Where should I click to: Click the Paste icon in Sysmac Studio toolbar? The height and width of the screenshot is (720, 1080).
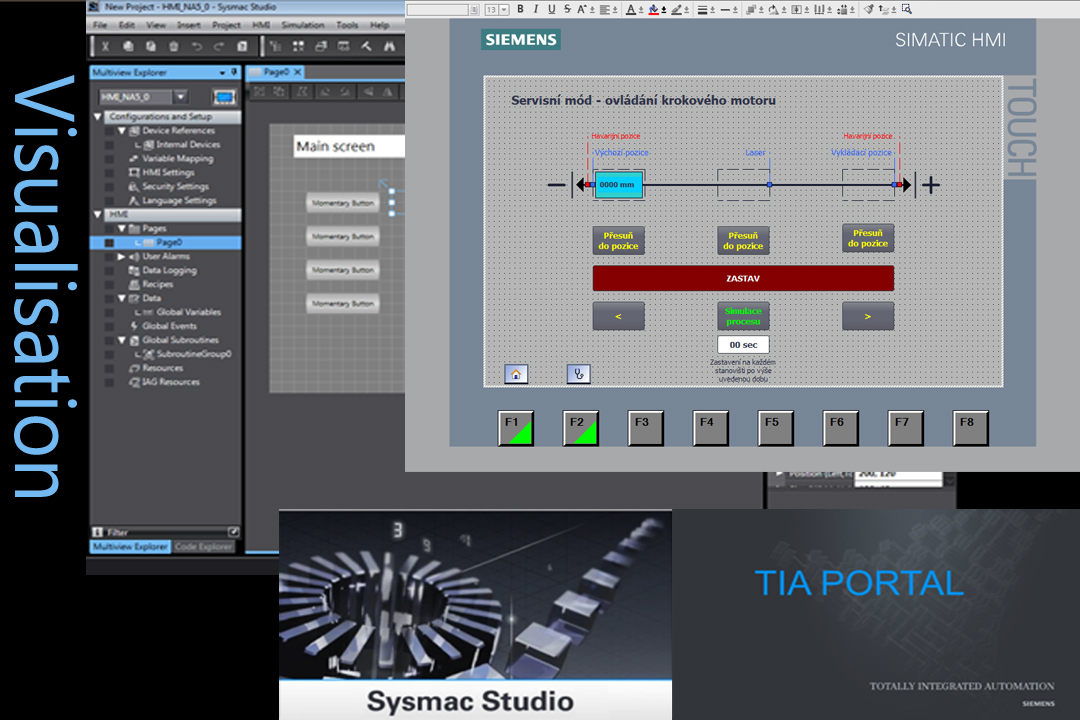[151, 47]
